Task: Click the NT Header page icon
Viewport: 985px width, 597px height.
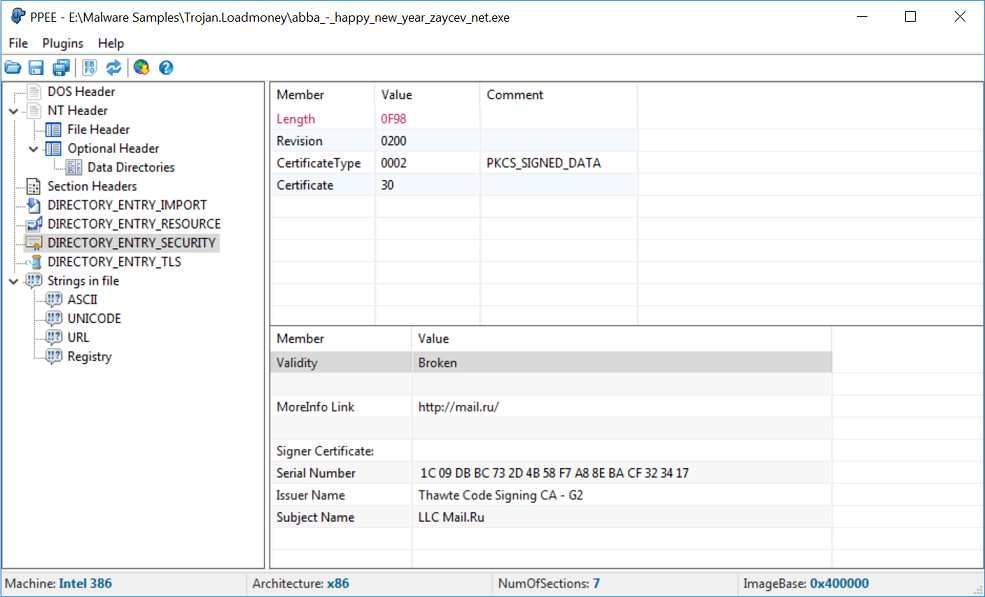Action: pos(34,111)
